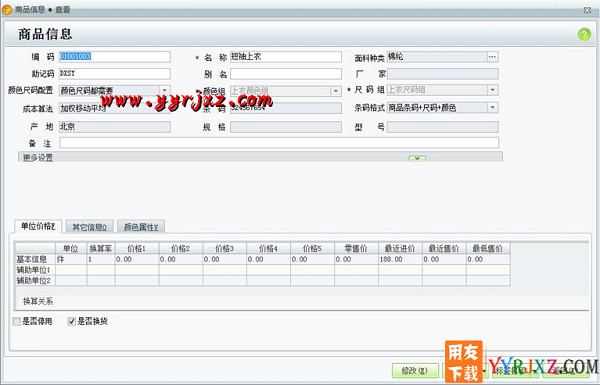Click the 厂家 input field
This screenshot has height=385, width=600.
pyautogui.click(x=443, y=74)
